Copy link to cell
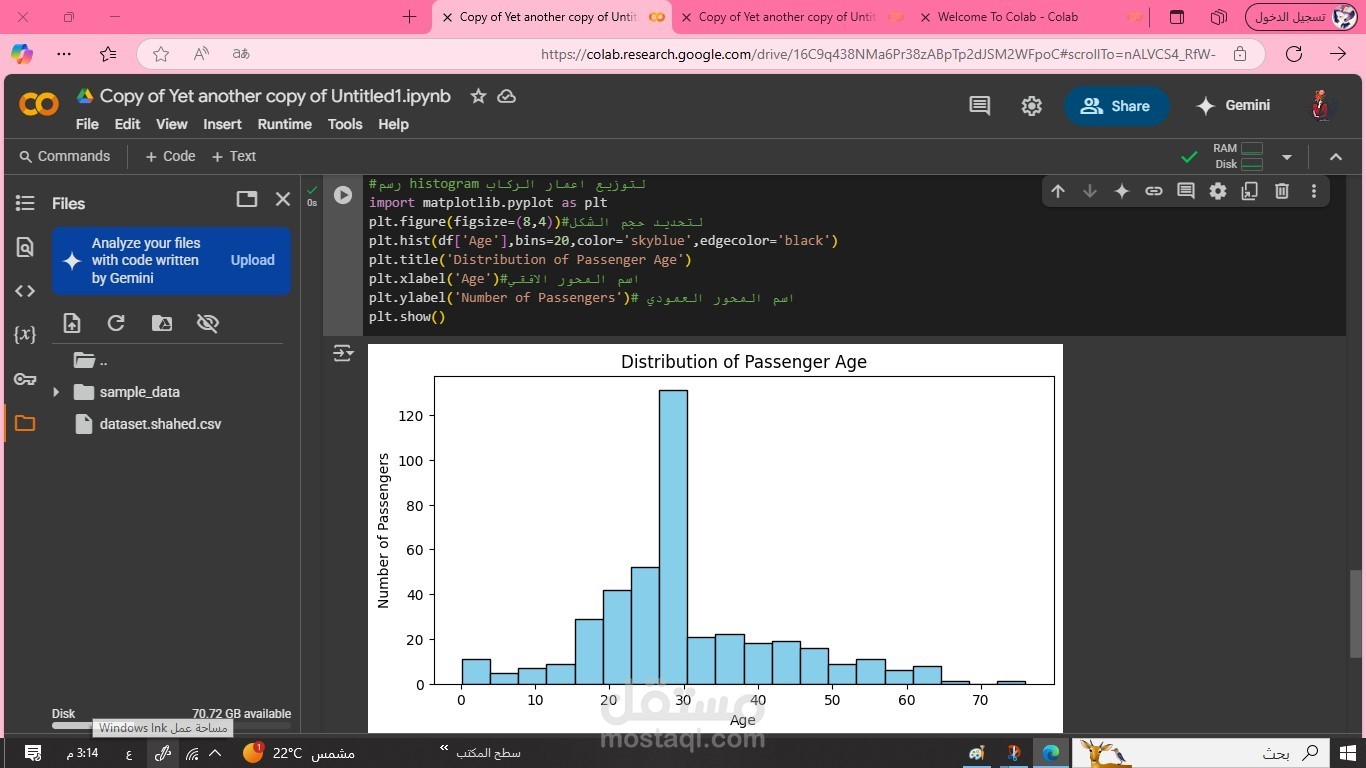Image resolution: width=1366 pixels, height=768 pixels. click(1154, 191)
